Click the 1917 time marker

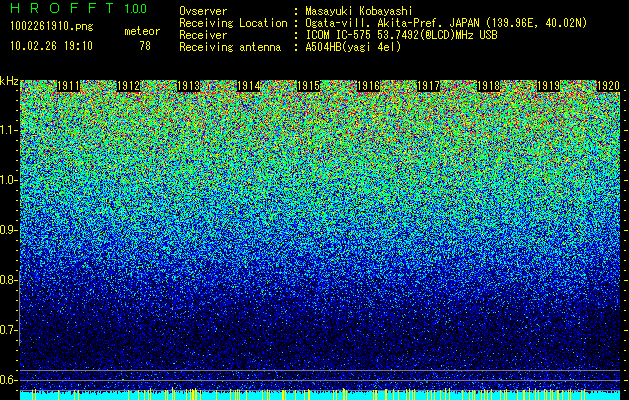click(428, 86)
